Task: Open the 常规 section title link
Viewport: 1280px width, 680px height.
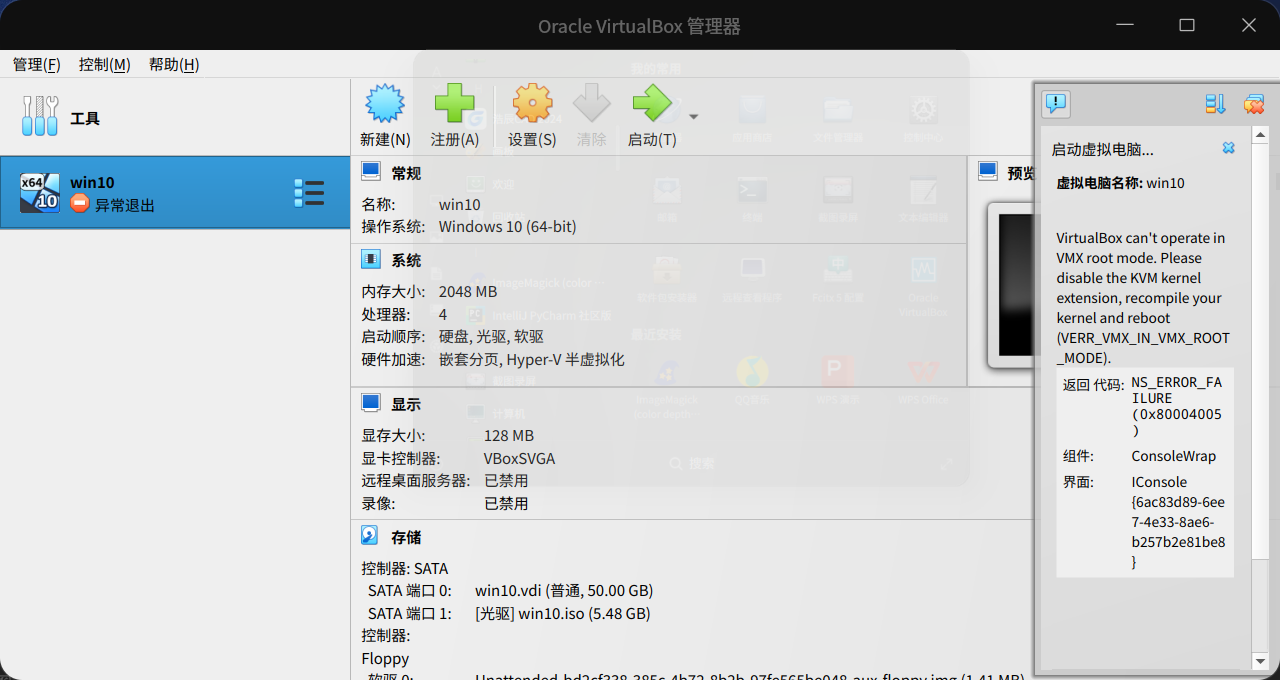Action: pyautogui.click(x=406, y=173)
